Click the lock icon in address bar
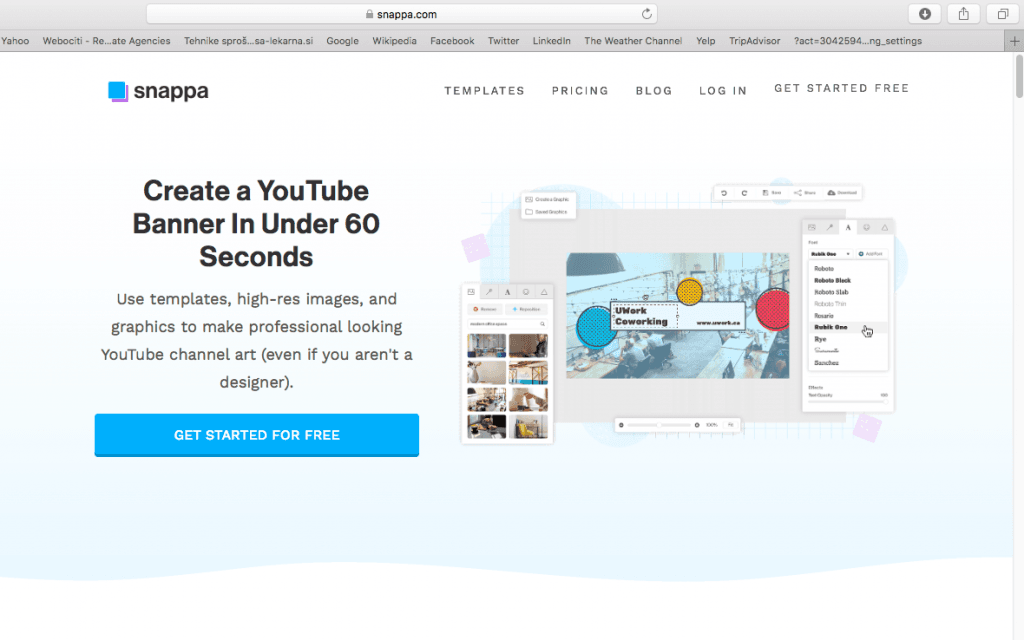1024x640 pixels. (369, 14)
